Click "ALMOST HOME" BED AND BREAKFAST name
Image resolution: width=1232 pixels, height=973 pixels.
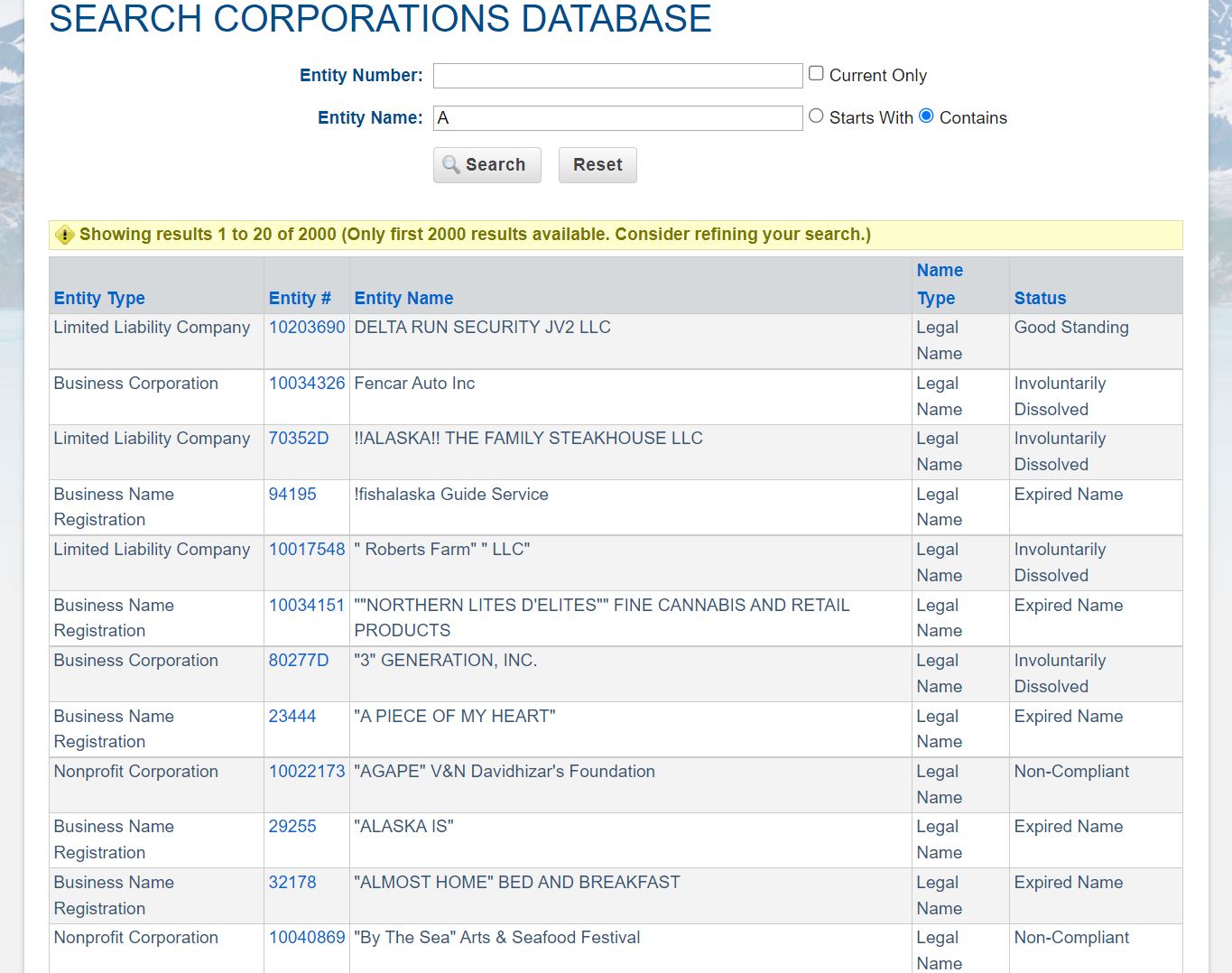pyautogui.click(x=517, y=883)
